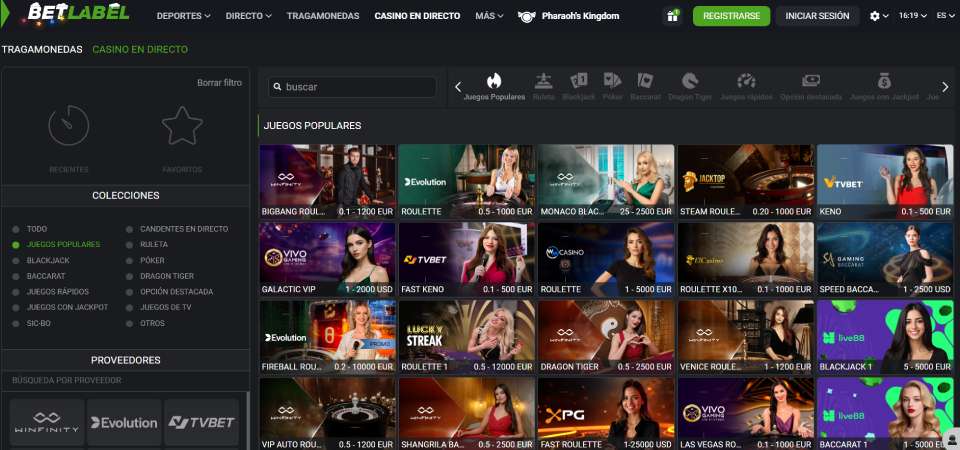Open the Ruleta category icon in carousel

click(x=543, y=81)
